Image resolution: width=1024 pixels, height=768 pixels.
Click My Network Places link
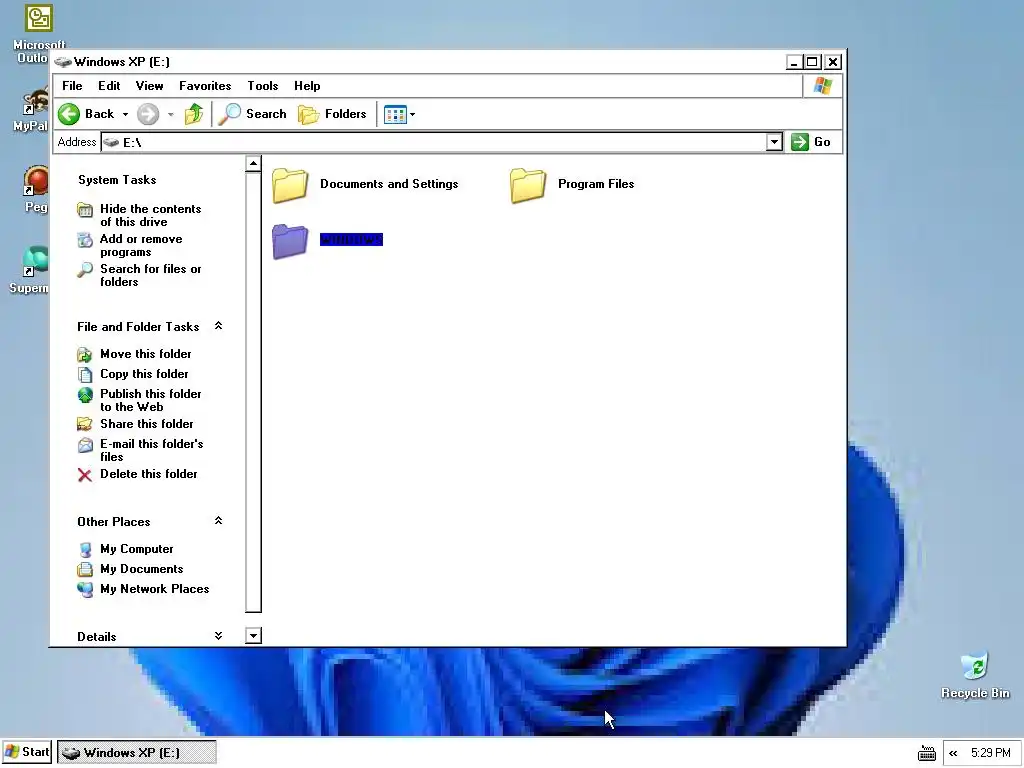(155, 589)
